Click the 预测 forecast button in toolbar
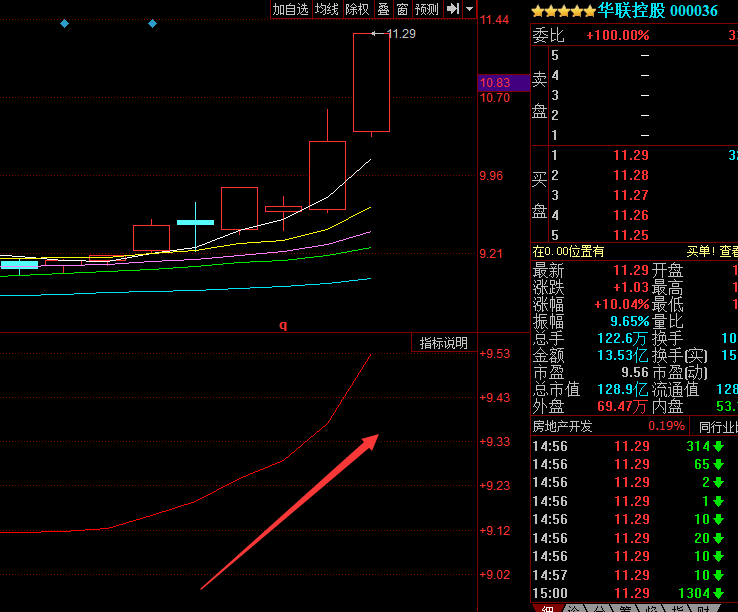738x612 pixels. click(x=427, y=9)
